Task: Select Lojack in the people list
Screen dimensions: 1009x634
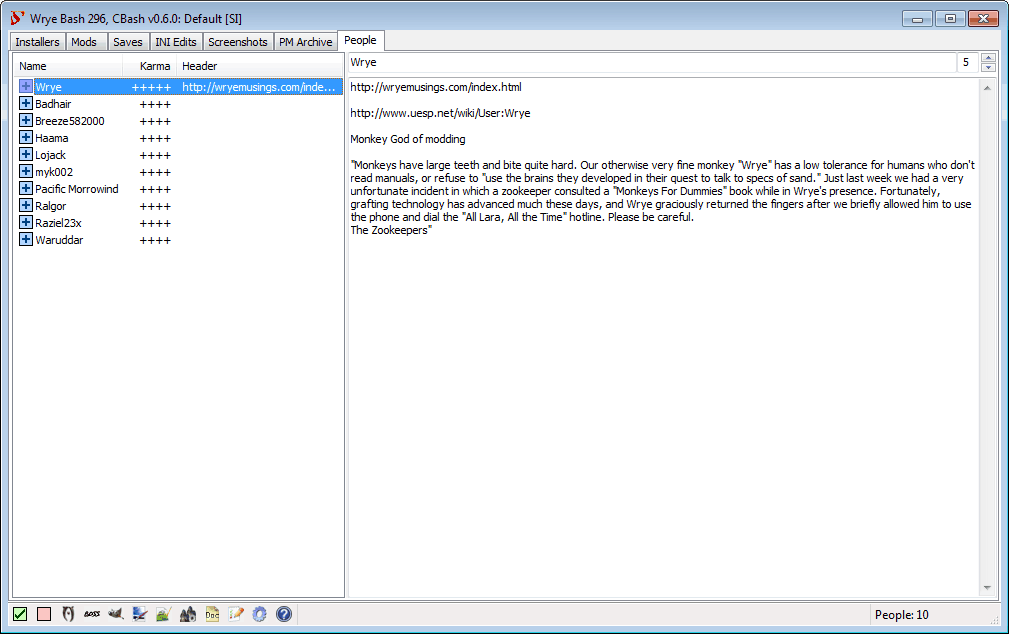Action: 50,155
